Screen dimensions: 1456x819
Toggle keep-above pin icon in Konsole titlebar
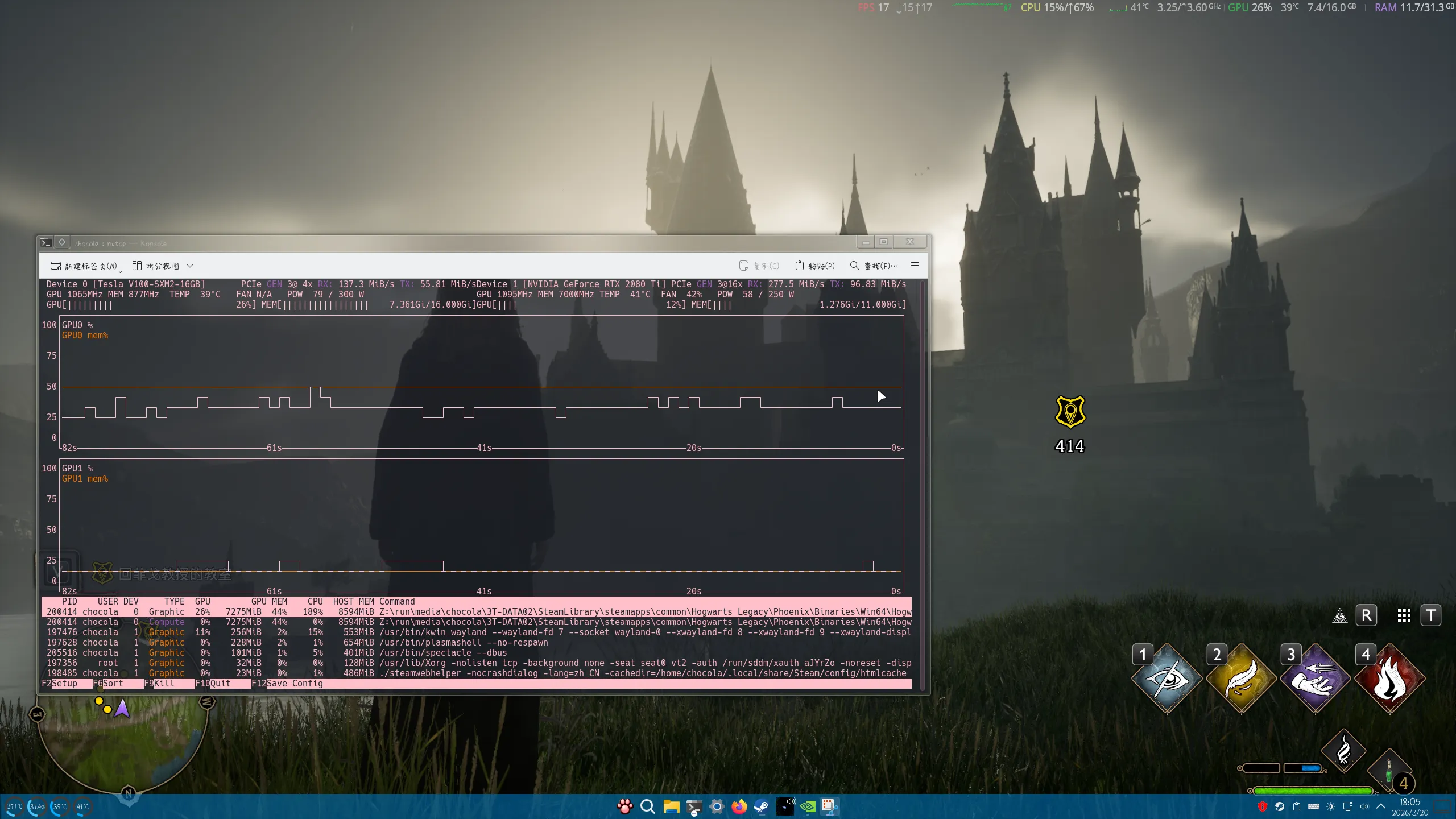pos(62,242)
